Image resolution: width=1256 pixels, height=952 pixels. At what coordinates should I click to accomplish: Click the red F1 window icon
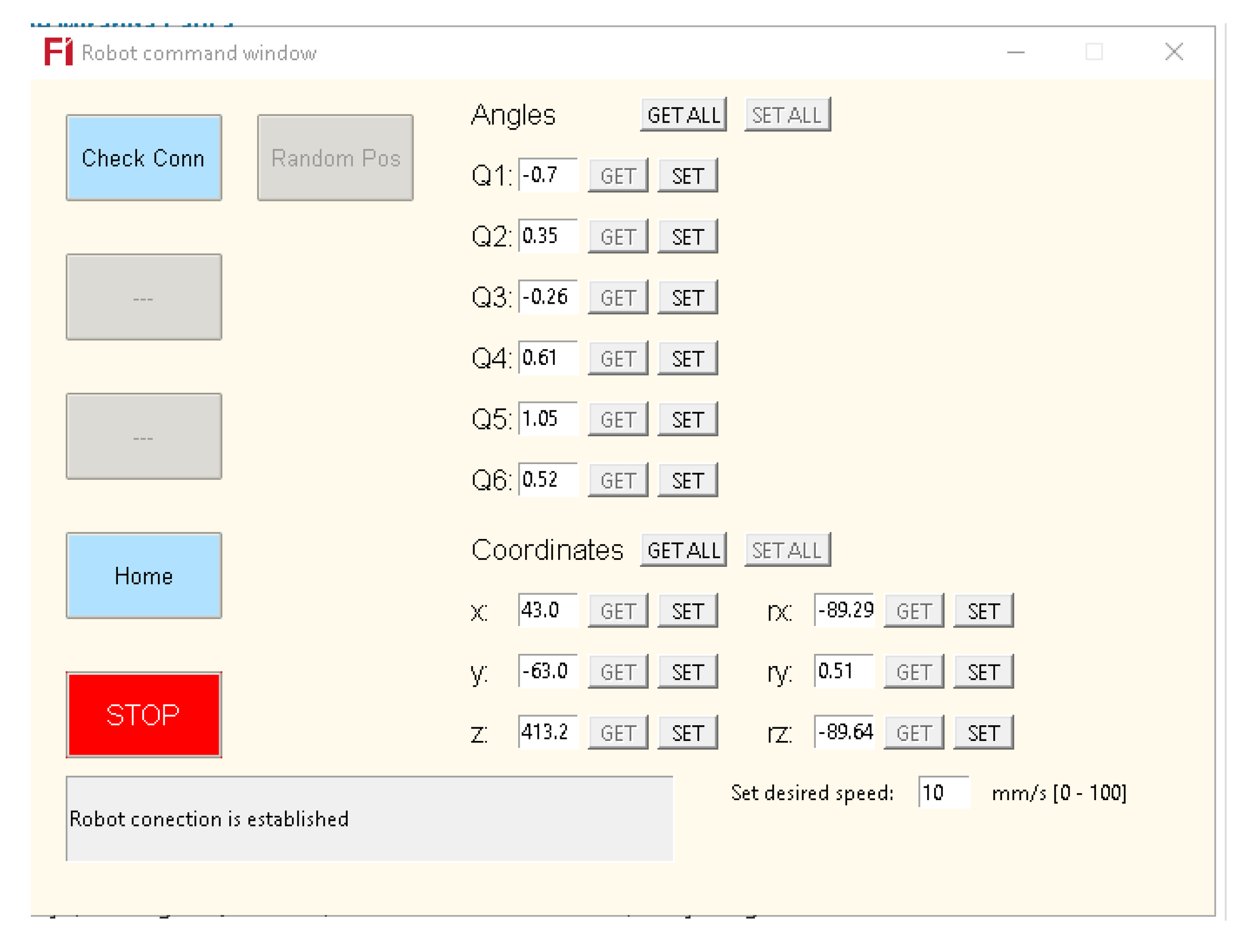[59, 52]
